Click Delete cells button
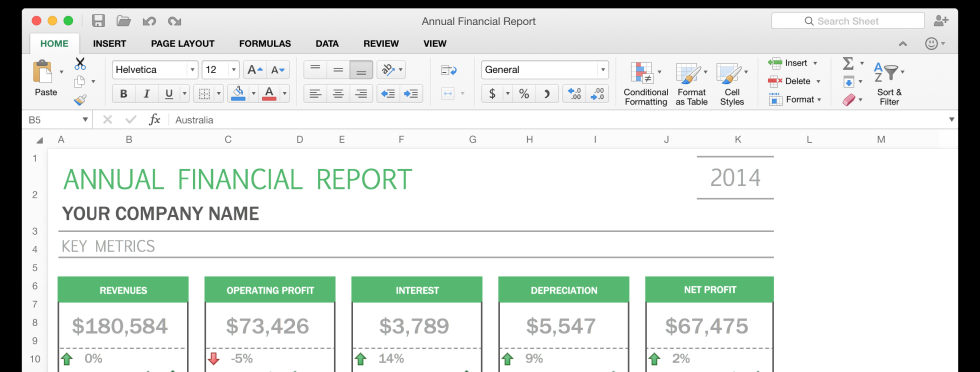Viewport: 980px width, 372px height. 794,81
